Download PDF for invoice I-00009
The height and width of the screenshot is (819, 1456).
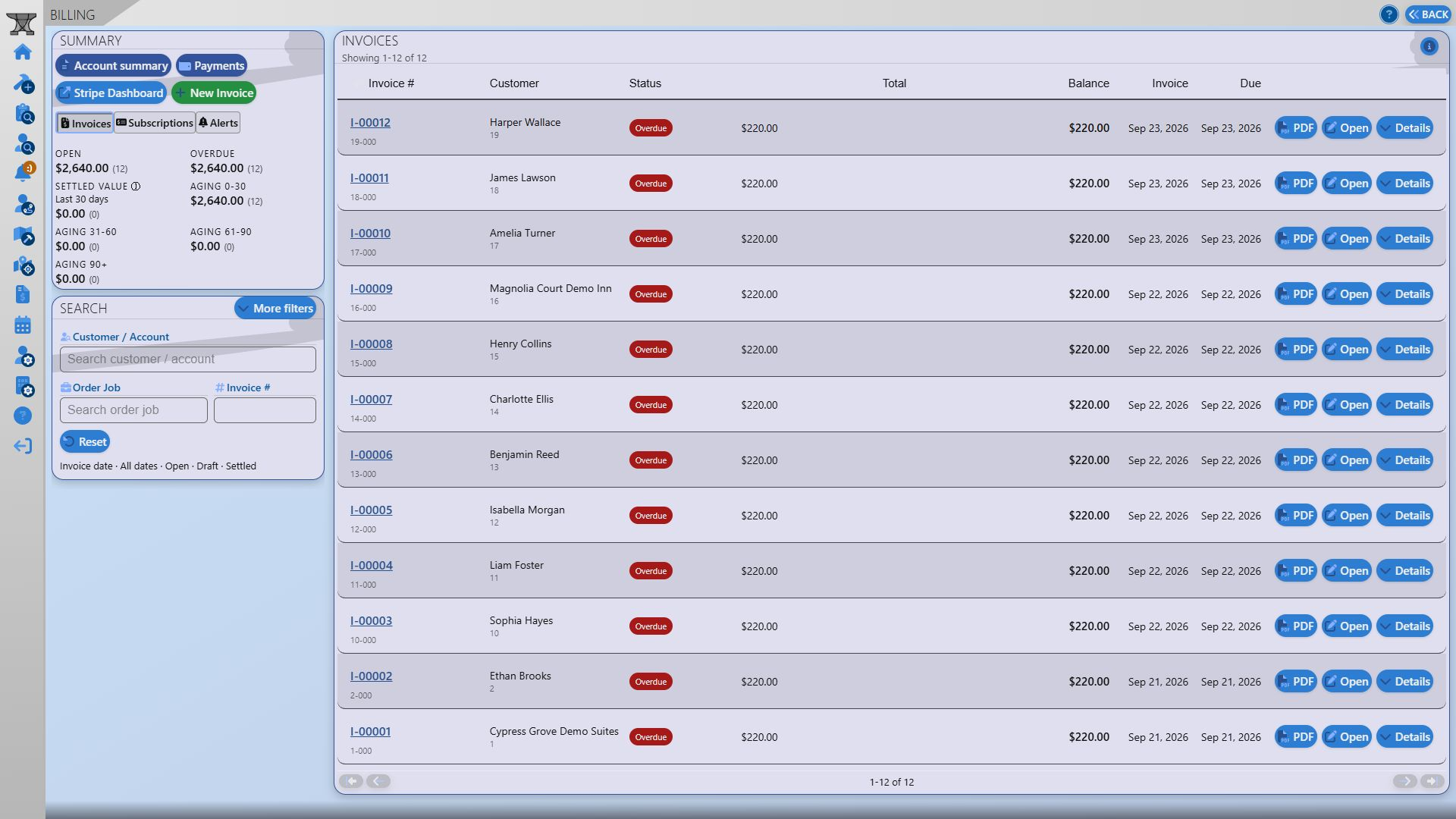click(x=1295, y=293)
